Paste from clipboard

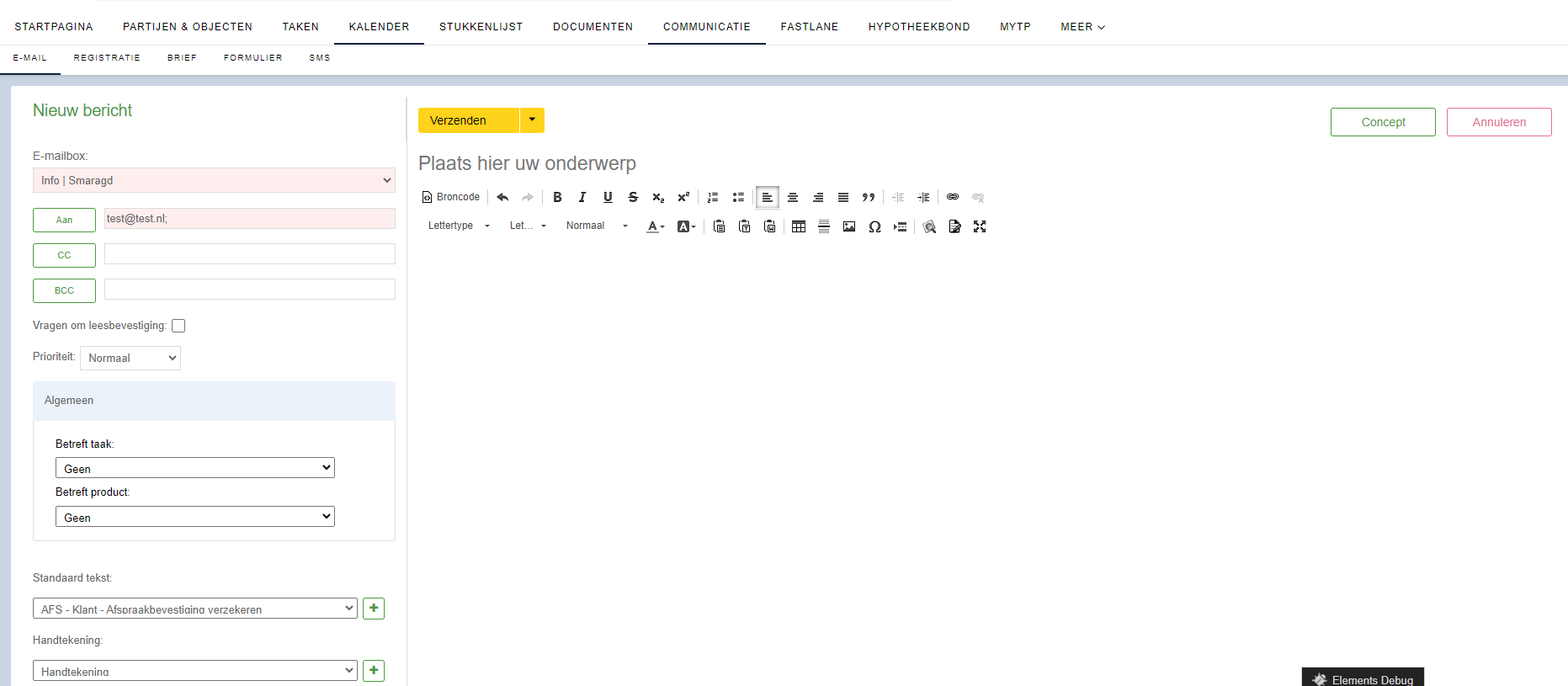(719, 226)
